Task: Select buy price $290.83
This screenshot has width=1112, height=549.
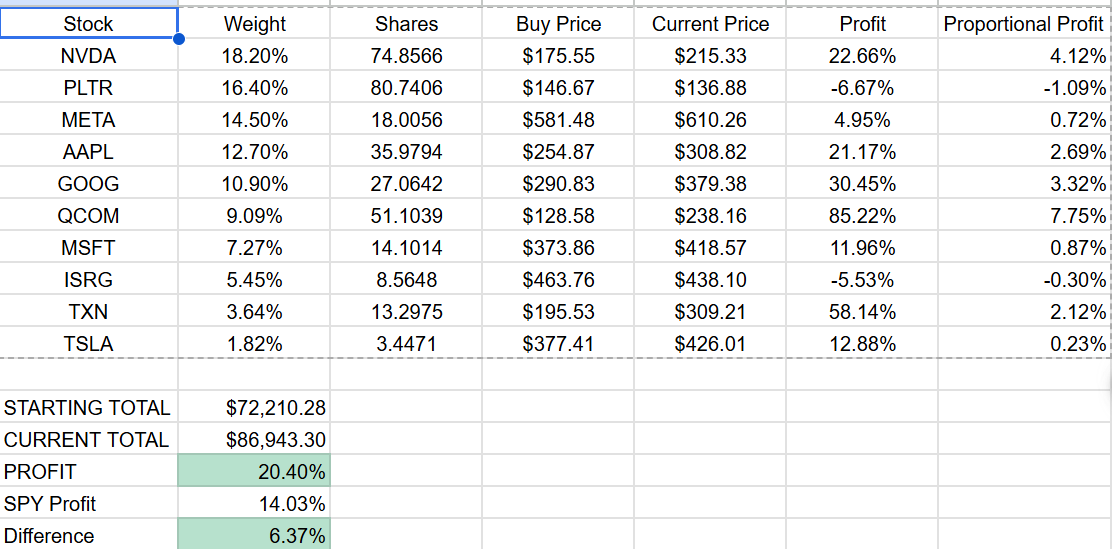Action: tap(558, 184)
